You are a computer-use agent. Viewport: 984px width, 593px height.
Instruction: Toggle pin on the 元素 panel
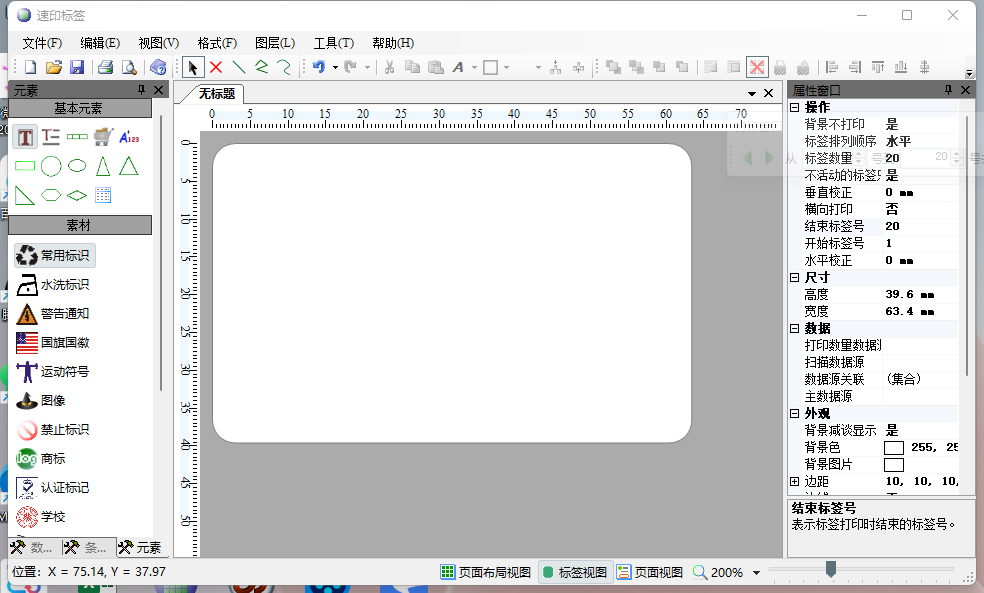click(142, 90)
